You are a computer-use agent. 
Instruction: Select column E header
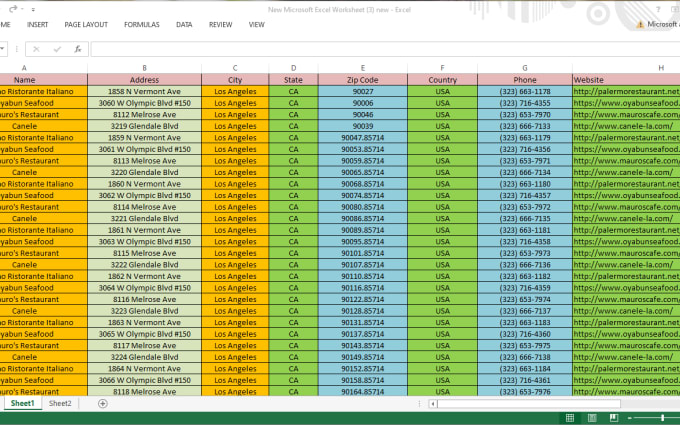pos(363,68)
